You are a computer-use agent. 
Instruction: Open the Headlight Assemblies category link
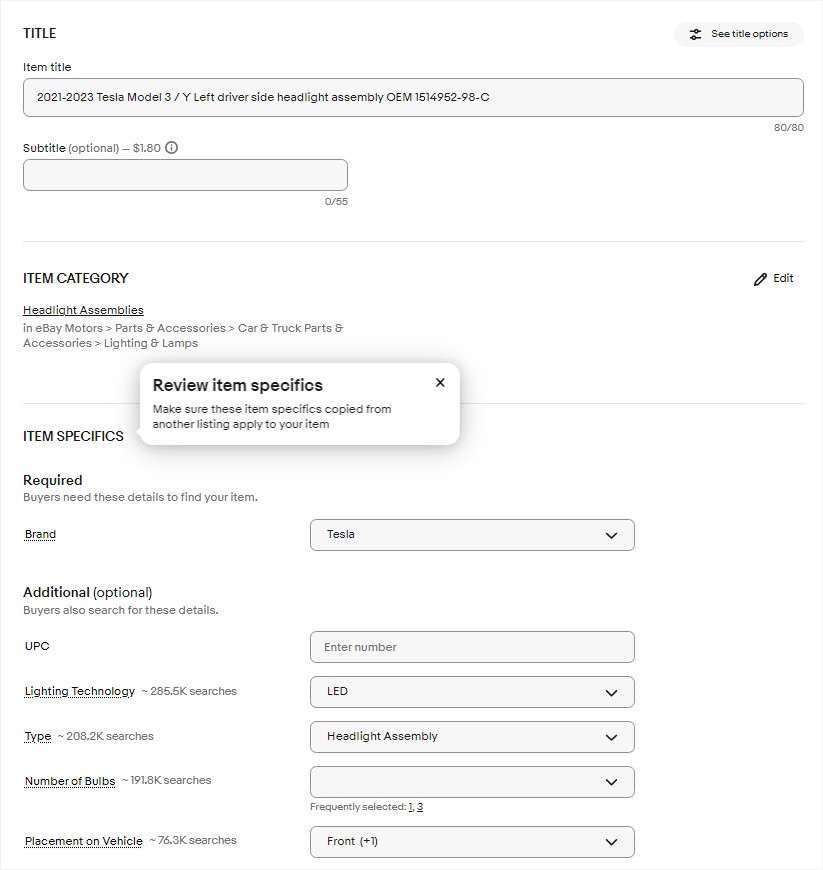pos(83,310)
